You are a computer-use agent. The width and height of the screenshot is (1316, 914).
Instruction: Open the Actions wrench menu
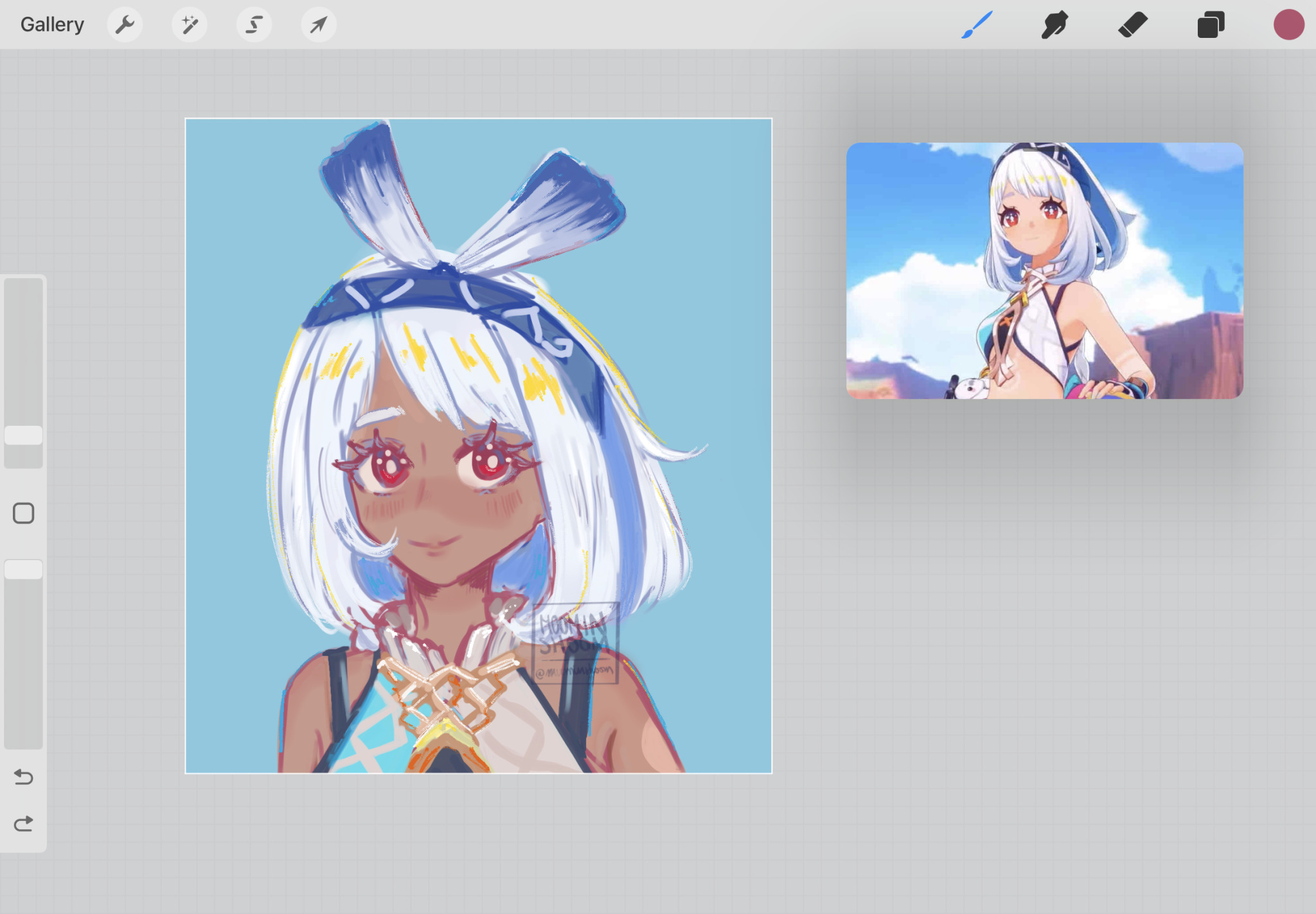click(125, 25)
